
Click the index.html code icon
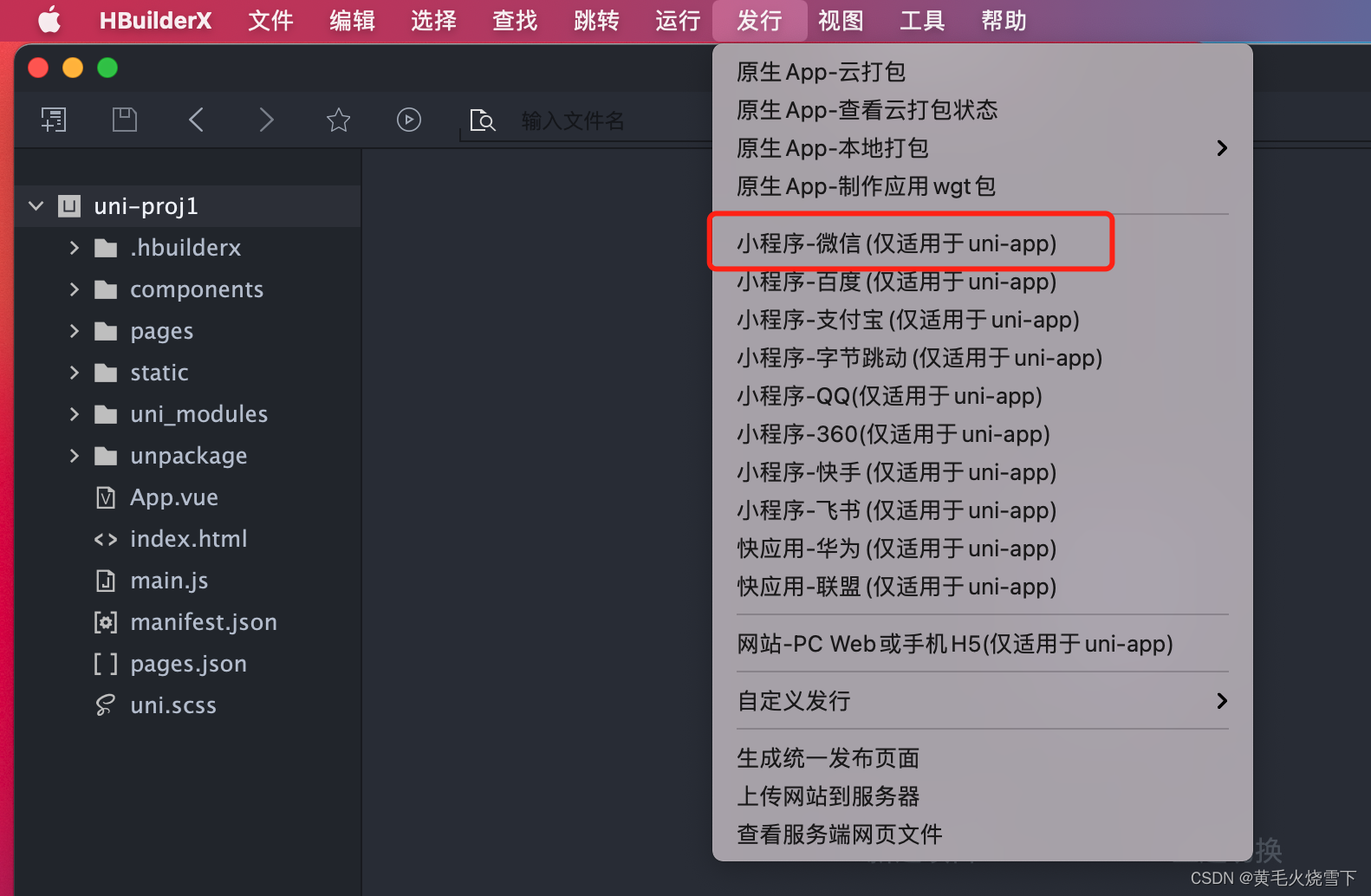(x=106, y=539)
